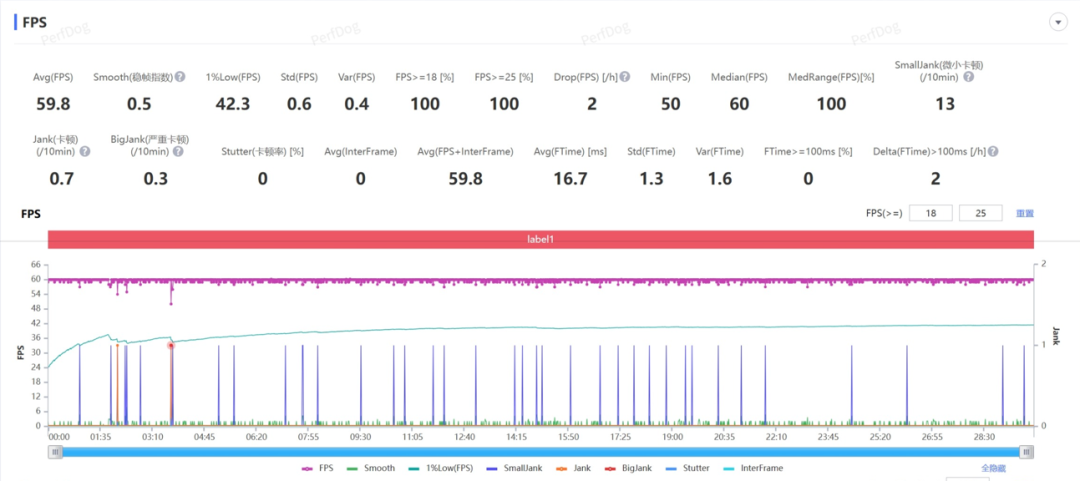Click the 重置 reset link

pos(1025,214)
